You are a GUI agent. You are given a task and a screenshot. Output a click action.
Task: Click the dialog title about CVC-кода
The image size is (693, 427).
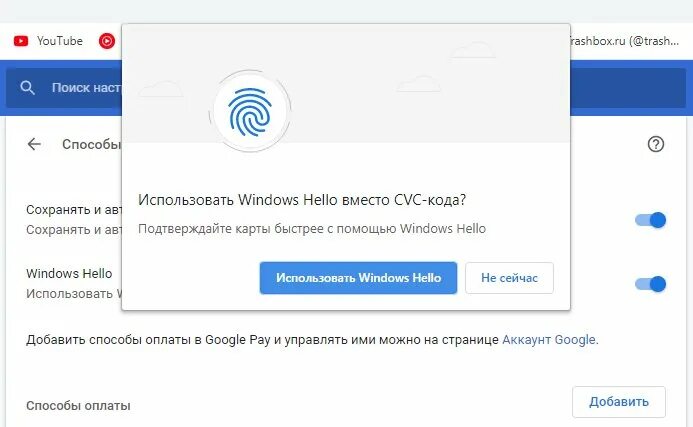point(302,200)
